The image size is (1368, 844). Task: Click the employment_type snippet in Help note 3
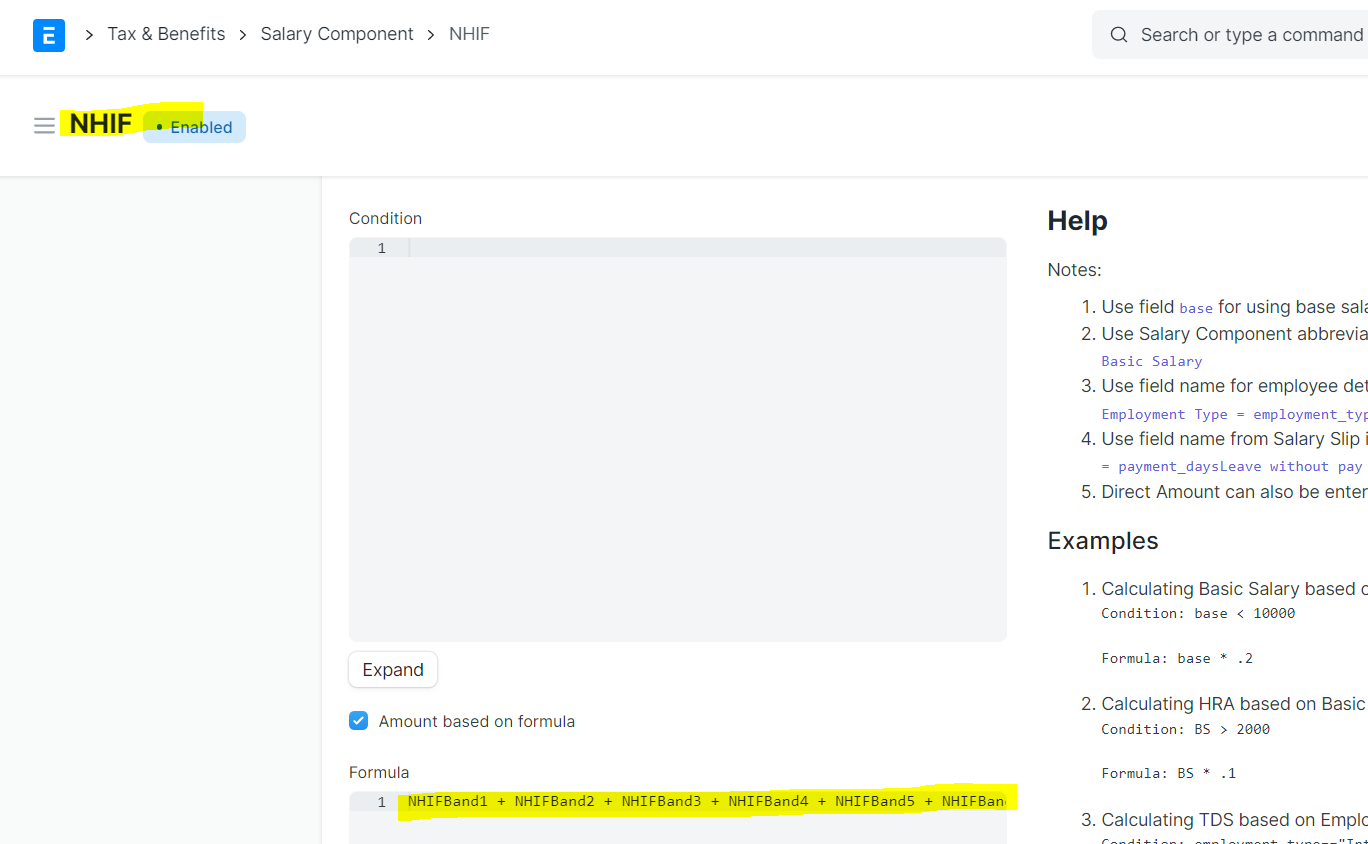[x=1311, y=414]
